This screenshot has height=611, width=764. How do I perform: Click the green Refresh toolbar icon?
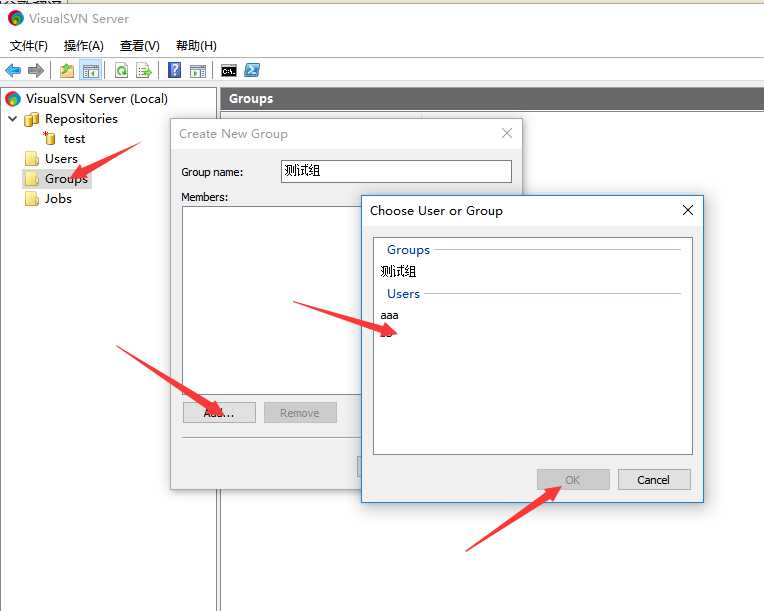[121, 71]
